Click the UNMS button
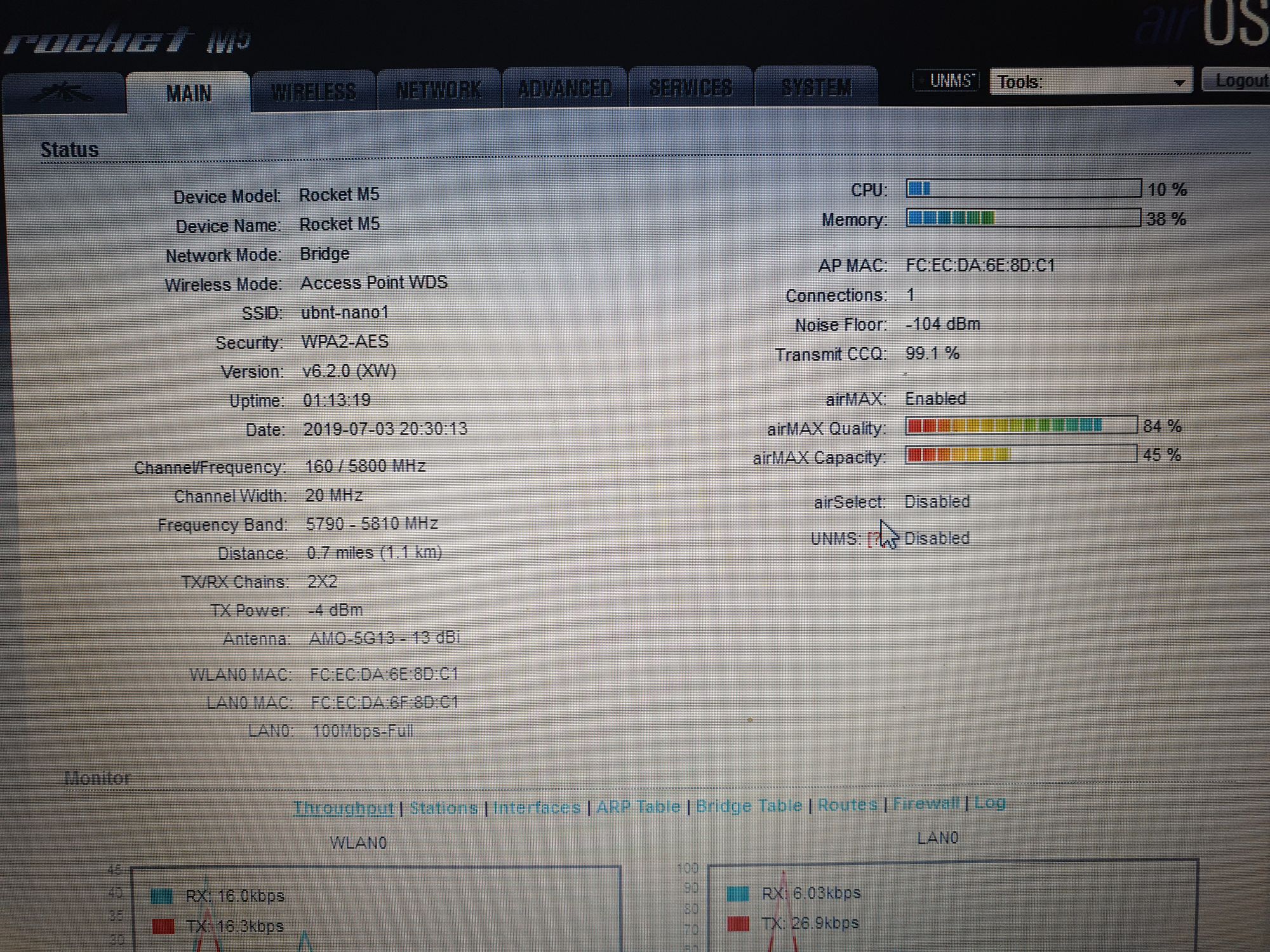 coord(947,81)
